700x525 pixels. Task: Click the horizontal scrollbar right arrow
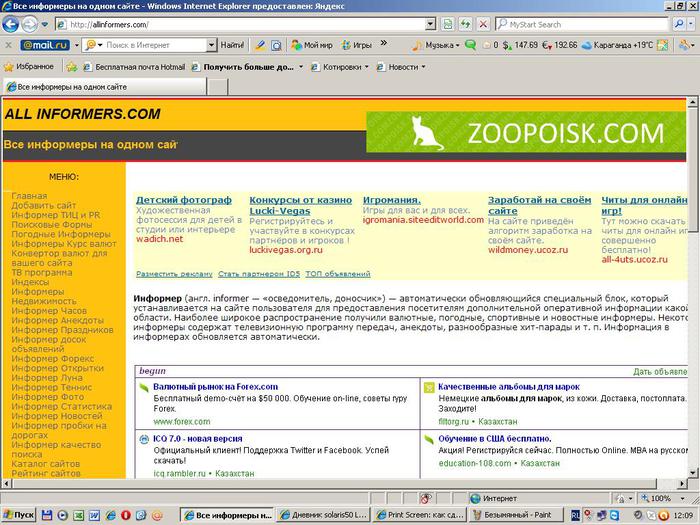(x=682, y=483)
